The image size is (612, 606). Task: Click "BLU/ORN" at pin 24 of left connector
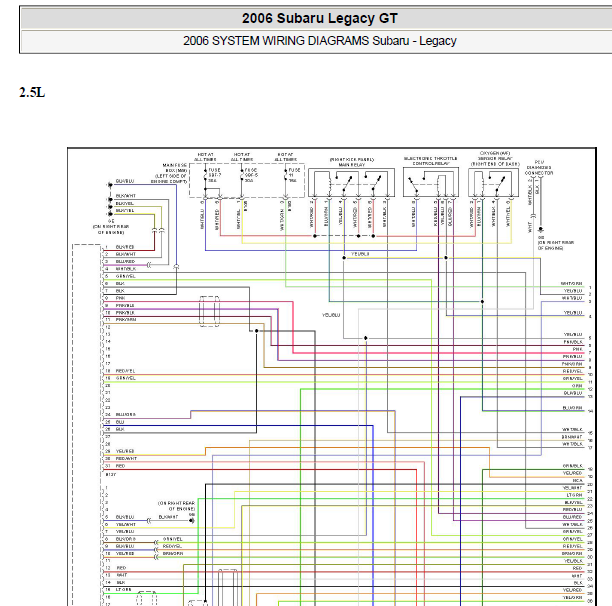(x=126, y=414)
